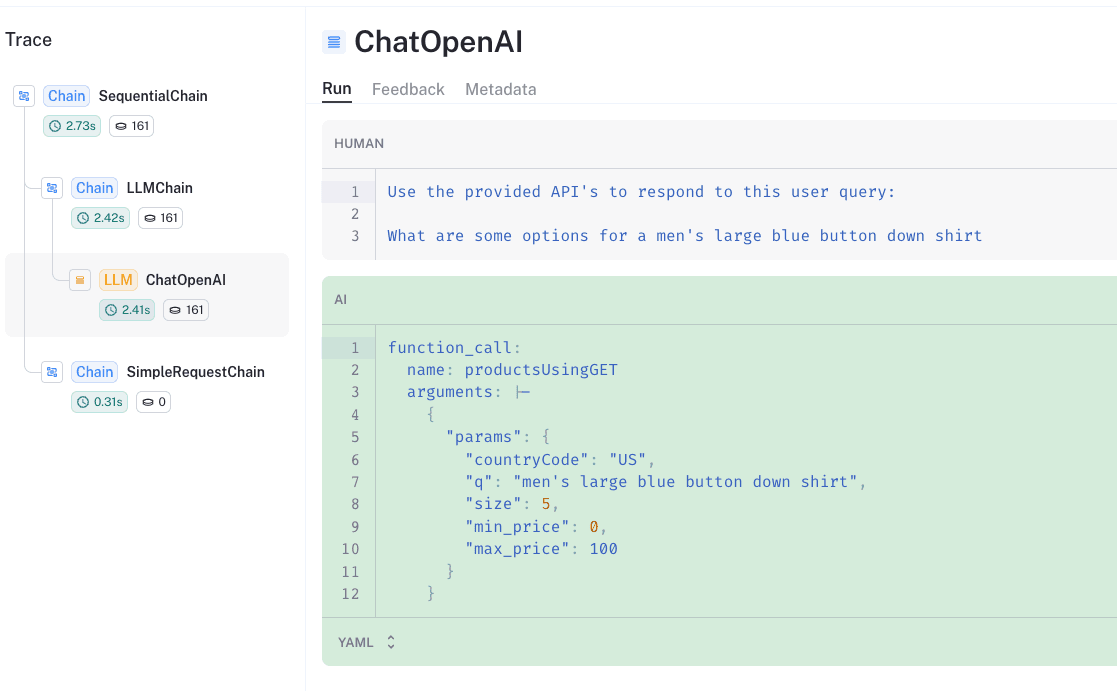Click the SequentialChain 2.73s latency badge
1117x691 pixels.
click(x=73, y=126)
